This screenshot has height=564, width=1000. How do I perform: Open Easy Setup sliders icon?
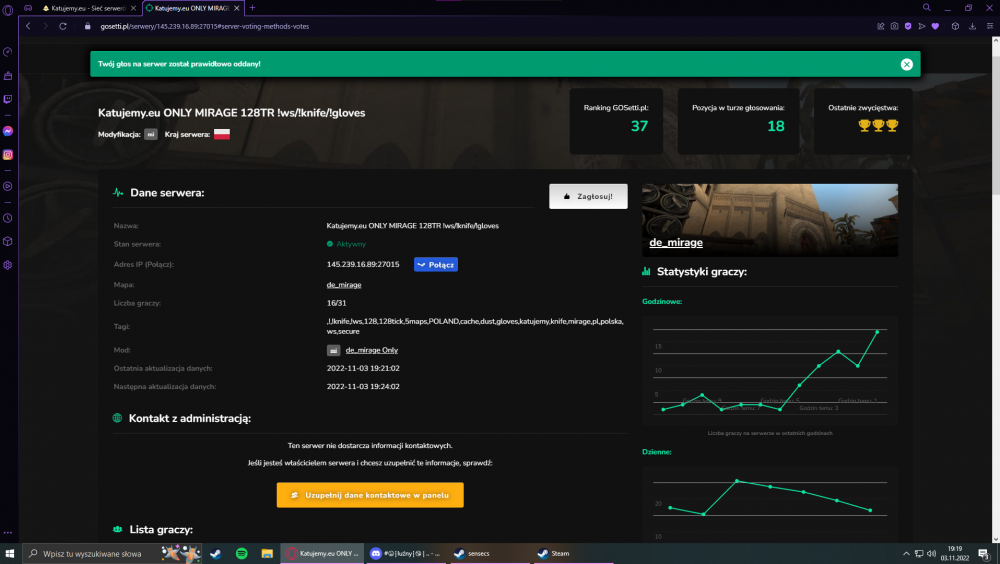pyautogui.click(x=990, y=26)
